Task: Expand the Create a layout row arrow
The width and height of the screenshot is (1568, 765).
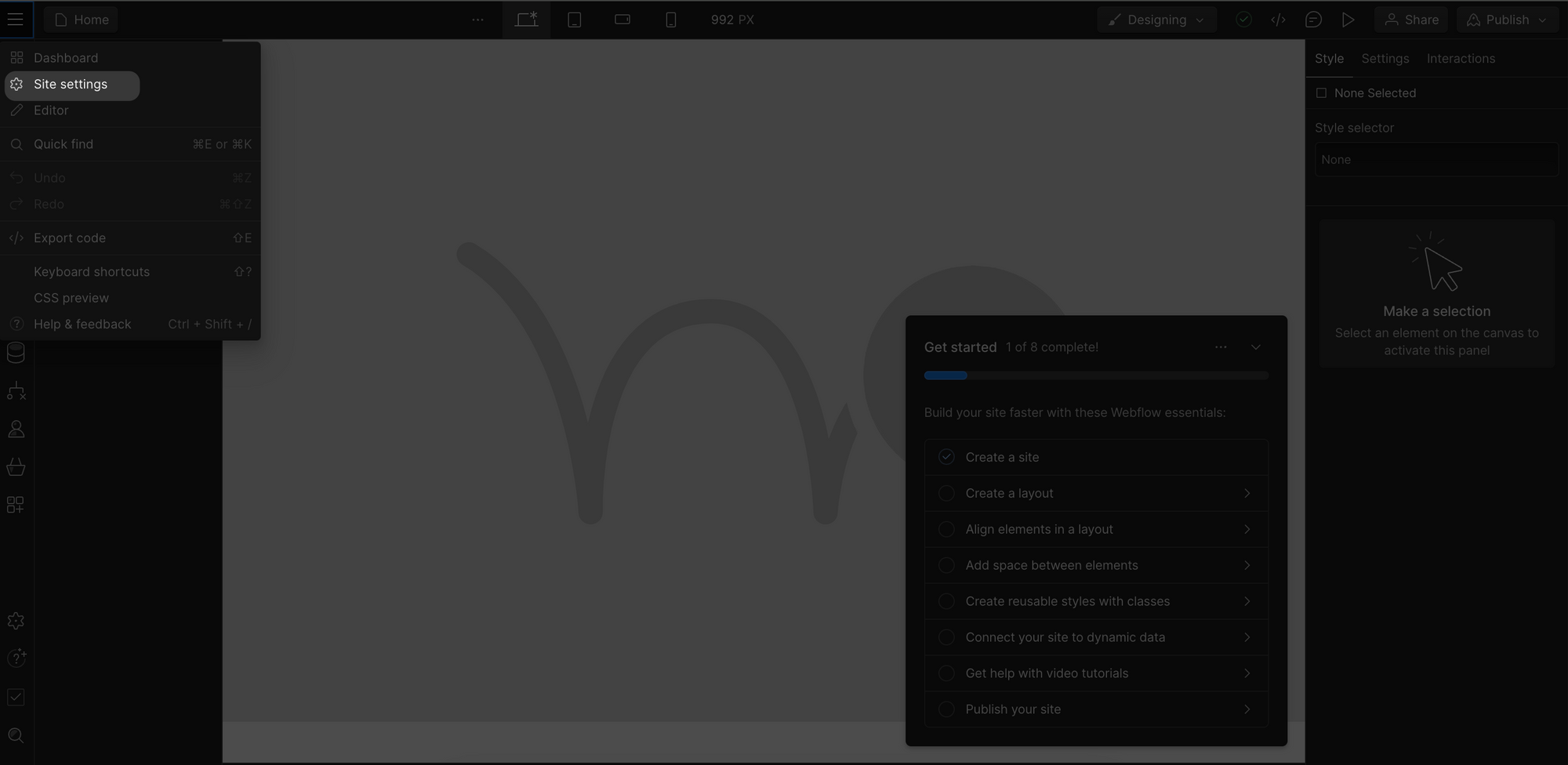Action: click(1247, 493)
